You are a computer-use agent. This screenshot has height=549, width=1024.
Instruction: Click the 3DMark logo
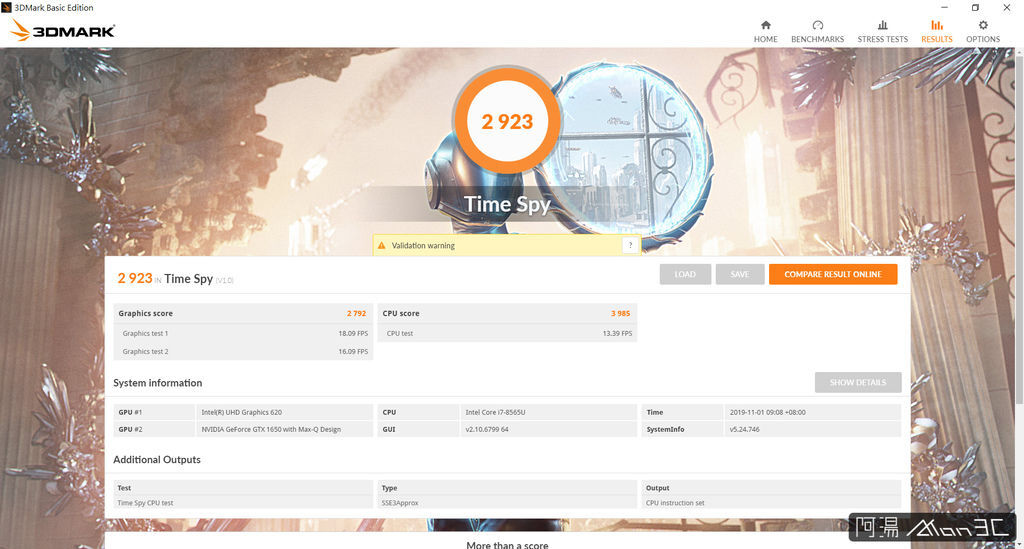pyautogui.click(x=63, y=30)
